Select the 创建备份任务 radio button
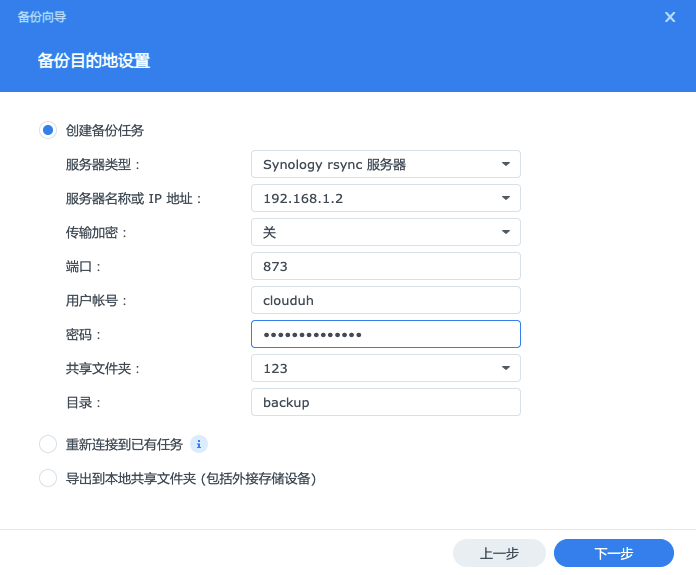 click(48, 130)
